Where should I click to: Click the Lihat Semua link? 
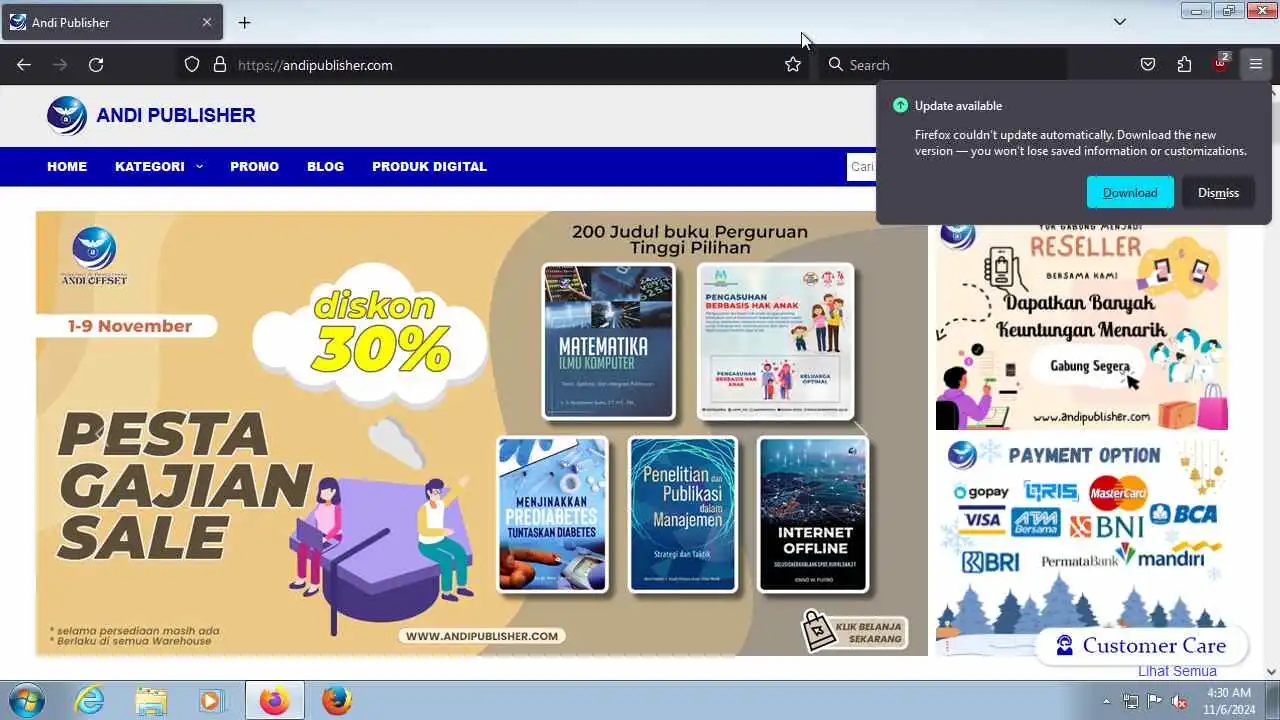tap(1177, 671)
